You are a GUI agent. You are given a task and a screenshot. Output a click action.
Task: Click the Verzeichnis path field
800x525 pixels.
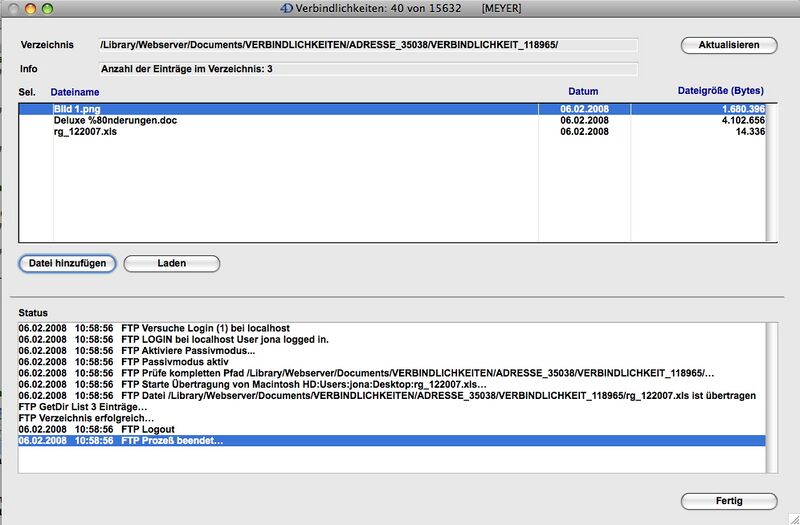367,45
